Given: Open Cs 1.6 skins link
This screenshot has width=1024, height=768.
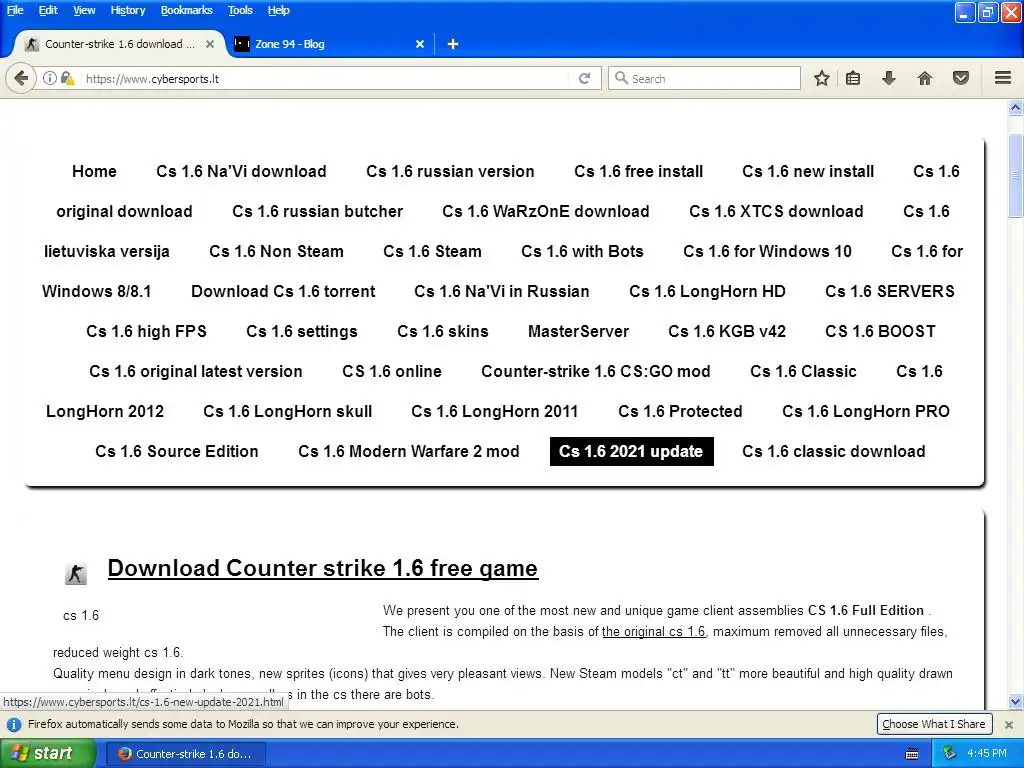Looking at the screenshot, I should [443, 331].
